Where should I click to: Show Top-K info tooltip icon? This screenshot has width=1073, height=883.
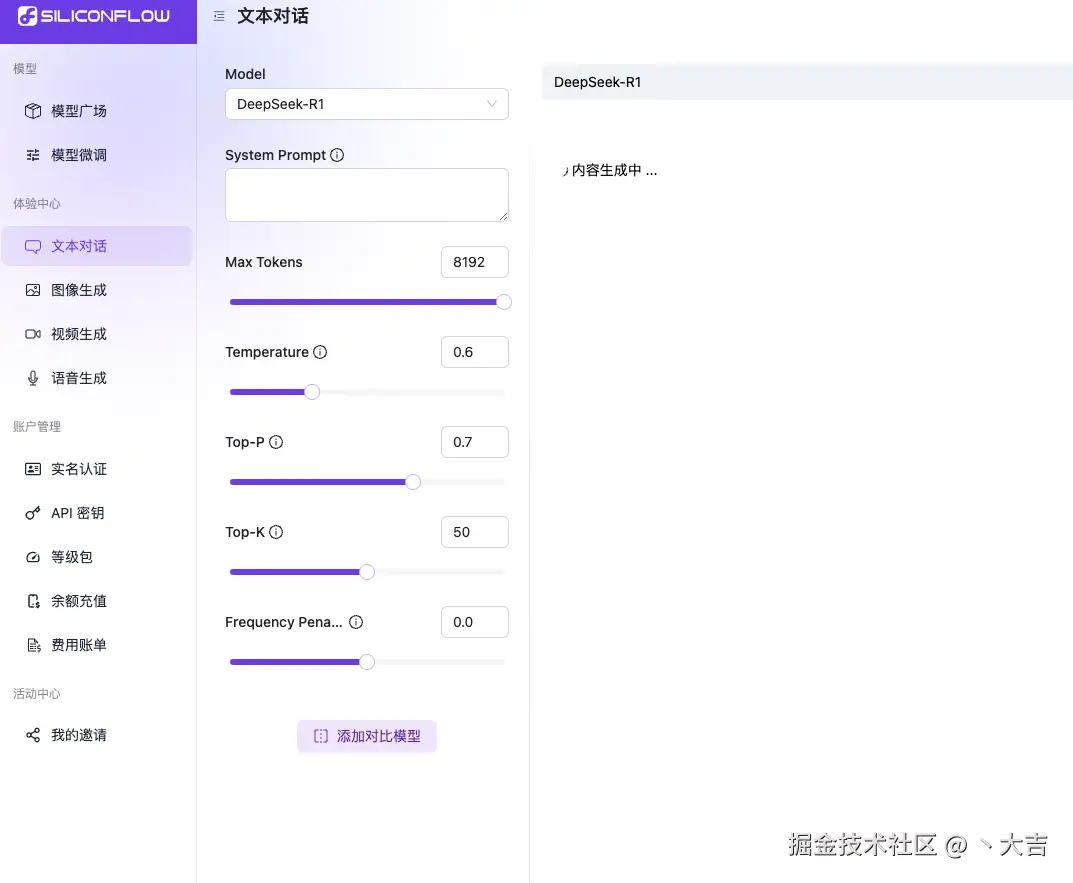tap(276, 532)
